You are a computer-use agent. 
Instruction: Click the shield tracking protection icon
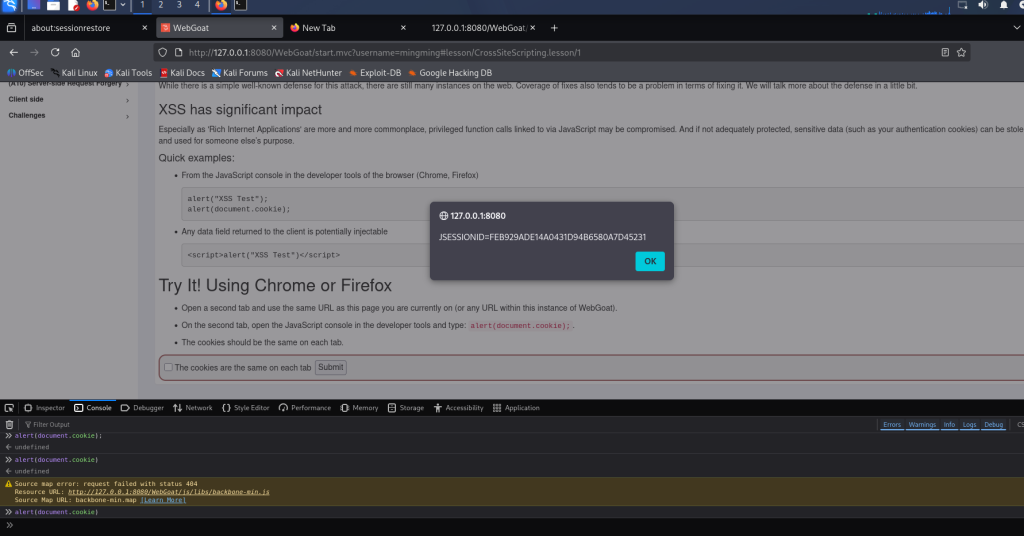(x=163, y=52)
